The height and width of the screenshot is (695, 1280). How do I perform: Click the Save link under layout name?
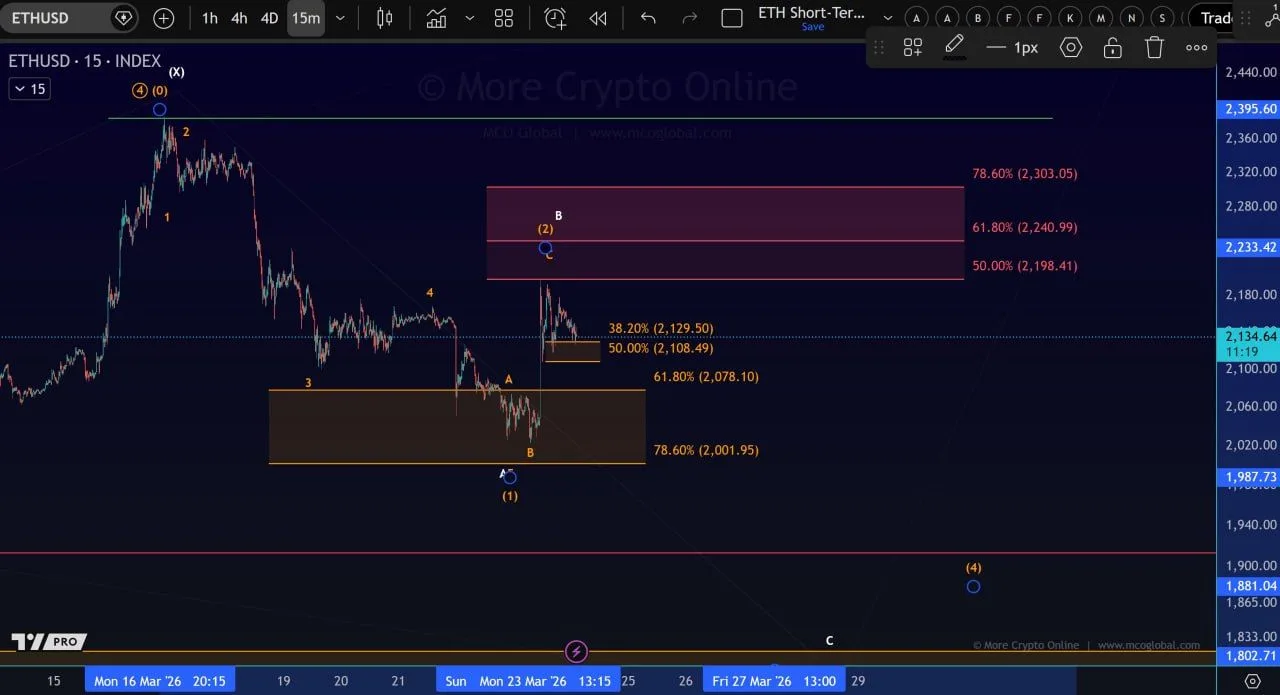pyautogui.click(x=812, y=27)
